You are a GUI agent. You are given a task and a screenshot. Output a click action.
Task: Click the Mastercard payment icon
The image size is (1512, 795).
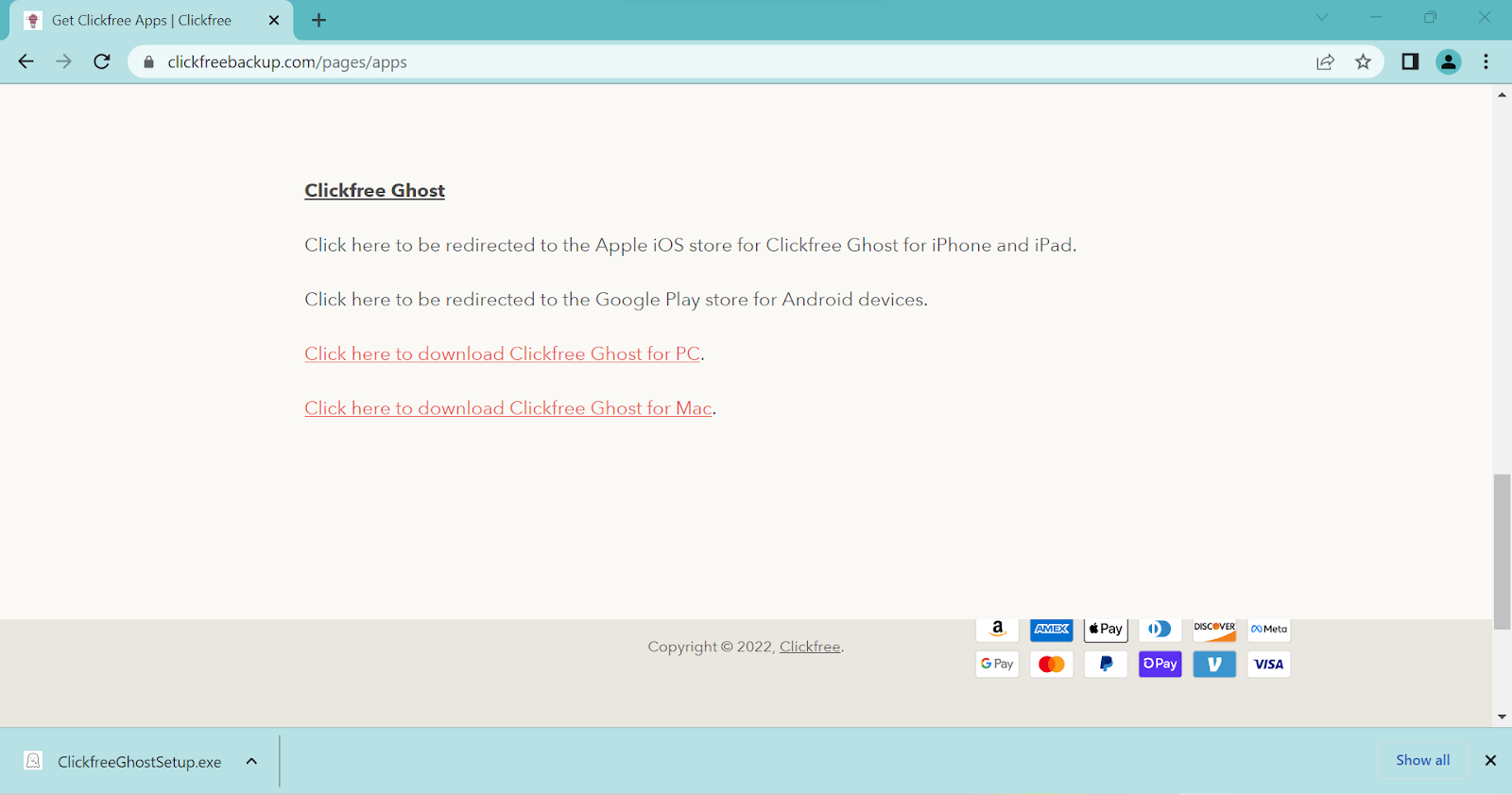[x=1051, y=665]
